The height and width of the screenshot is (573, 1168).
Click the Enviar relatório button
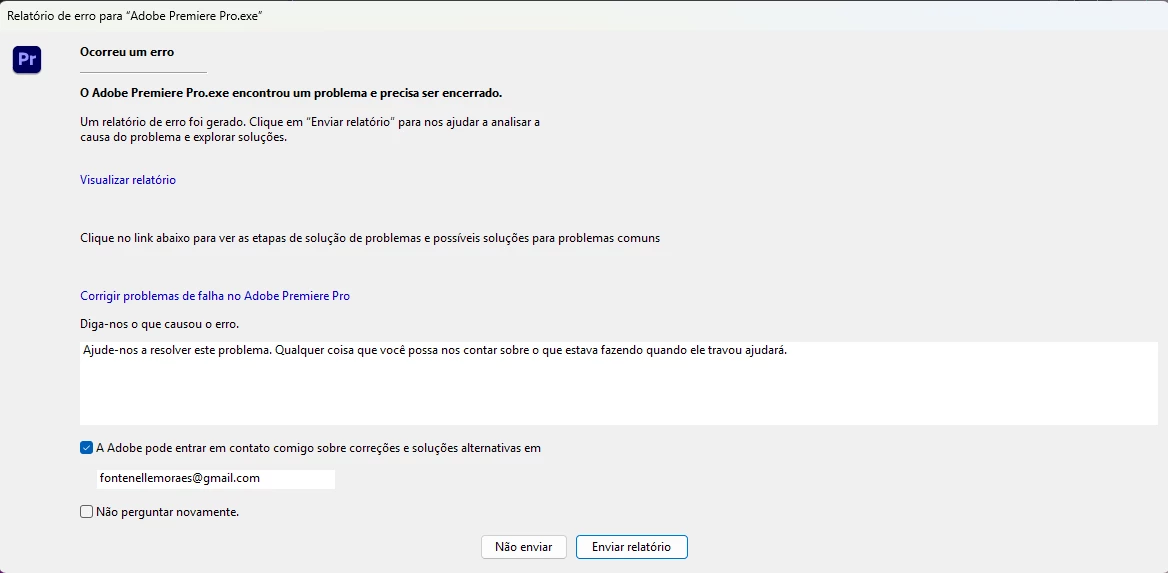(631, 547)
